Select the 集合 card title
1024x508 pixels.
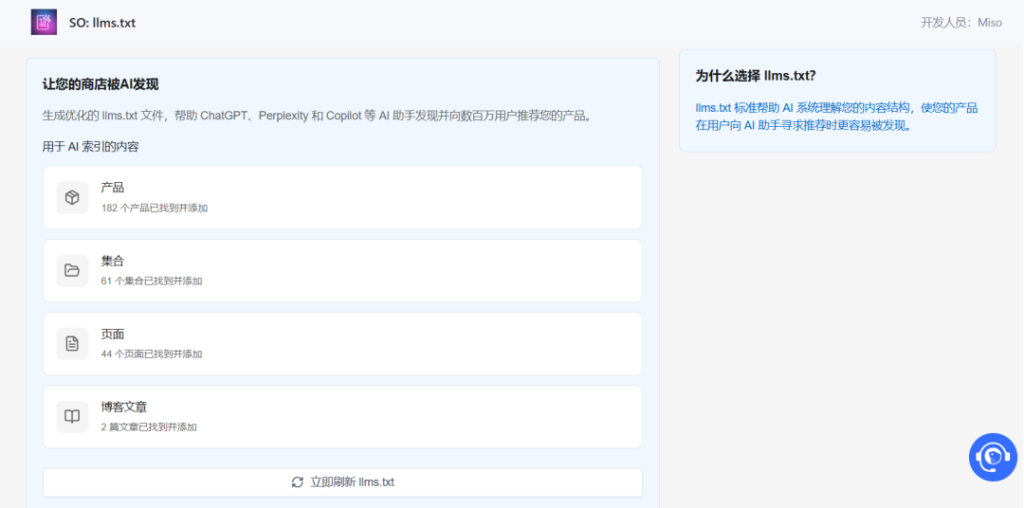pos(112,261)
